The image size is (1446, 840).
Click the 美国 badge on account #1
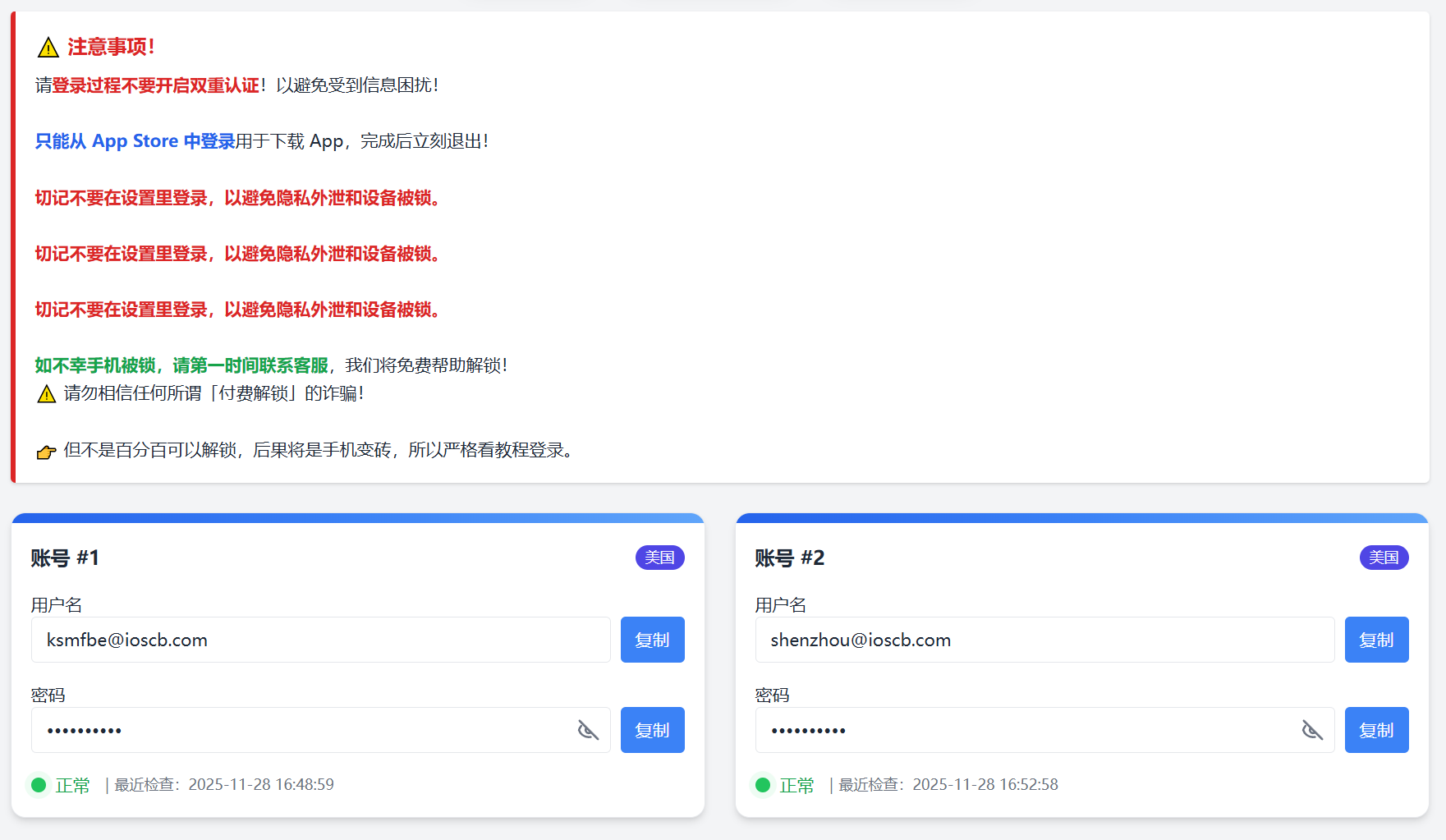pos(659,558)
